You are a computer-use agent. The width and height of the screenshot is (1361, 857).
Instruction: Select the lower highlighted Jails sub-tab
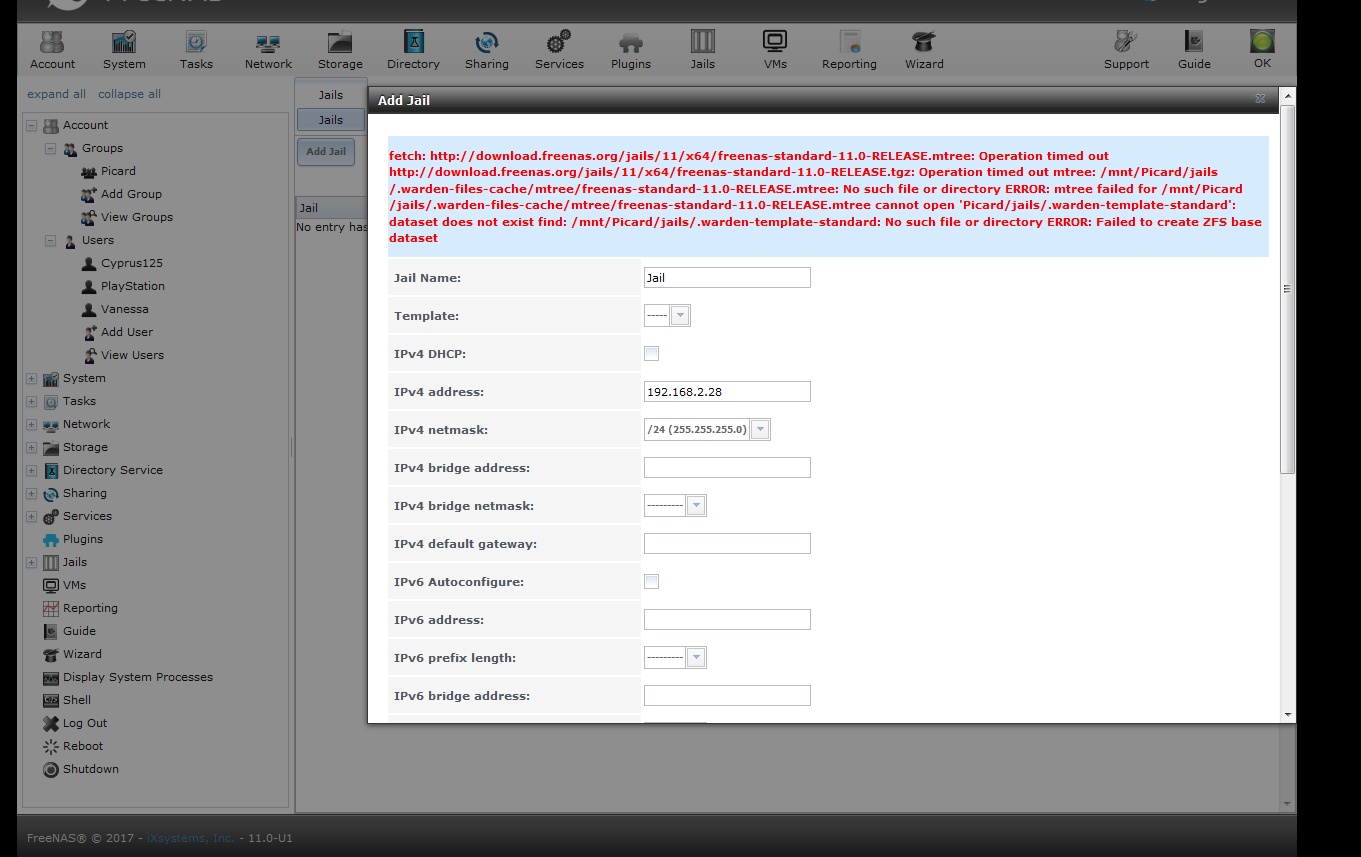tap(331, 120)
